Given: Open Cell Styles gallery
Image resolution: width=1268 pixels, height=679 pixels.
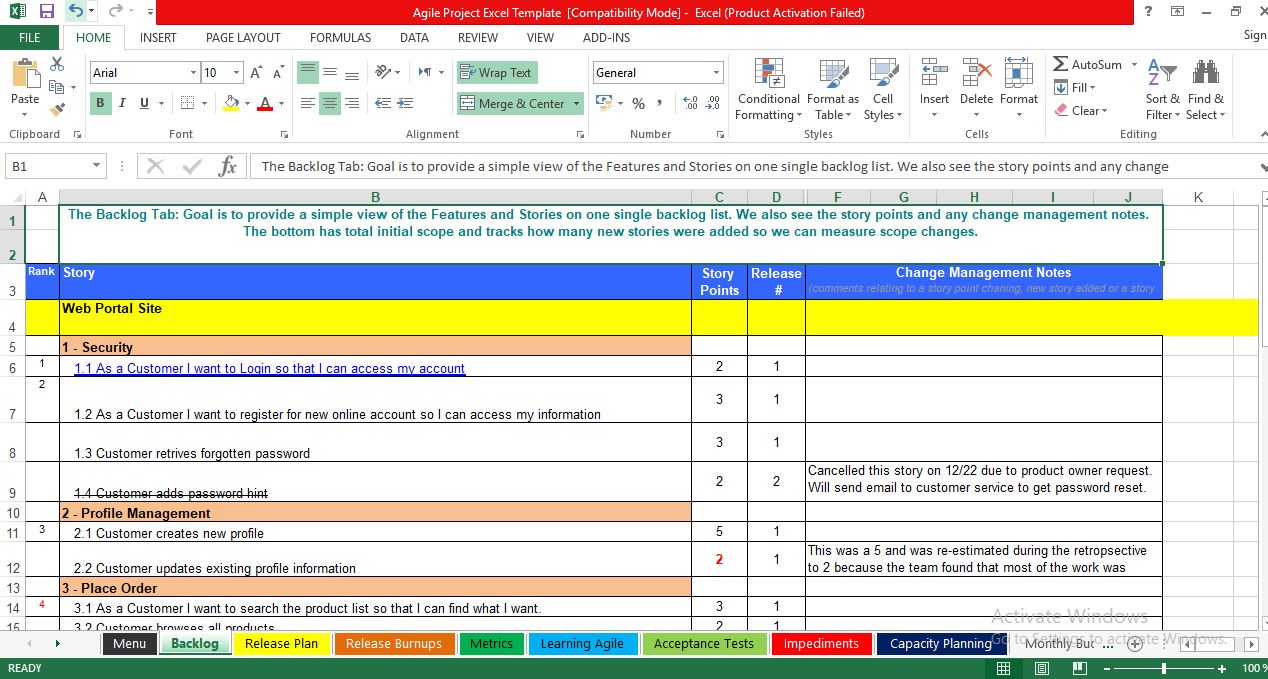Looking at the screenshot, I should (883, 89).
